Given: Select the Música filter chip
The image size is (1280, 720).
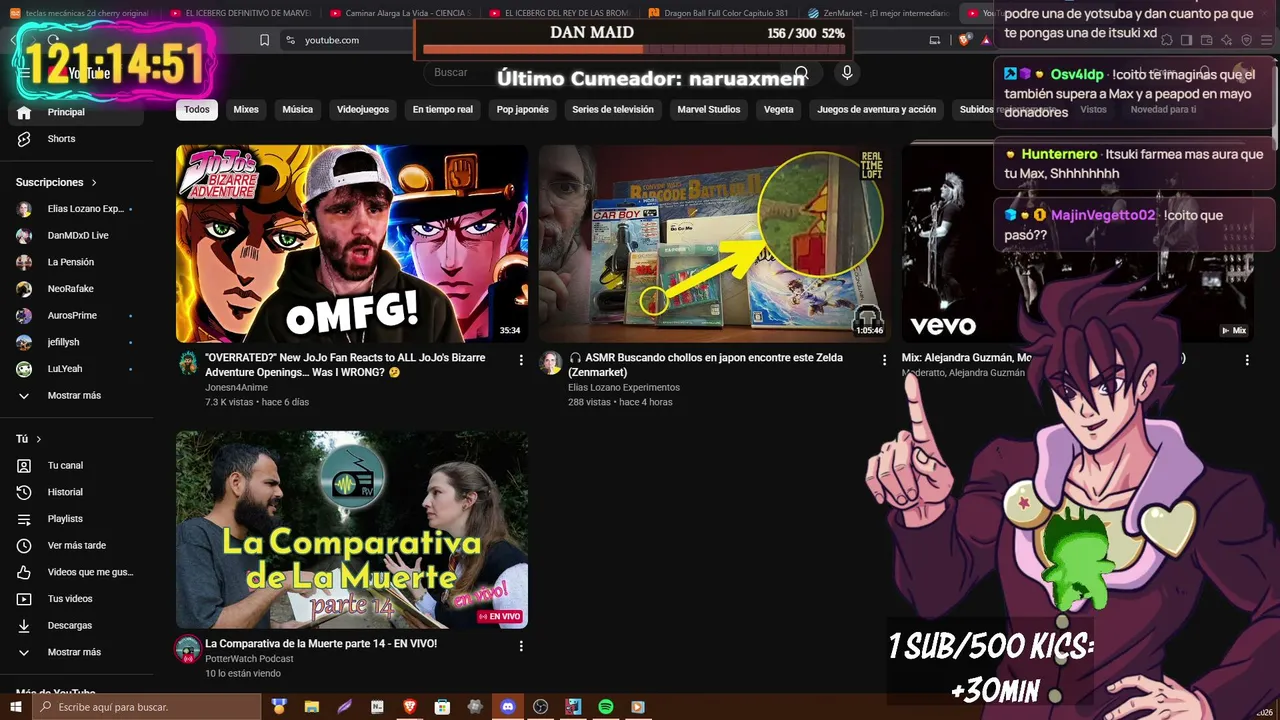Looking at the screenshot, I should tap(298, 110).
